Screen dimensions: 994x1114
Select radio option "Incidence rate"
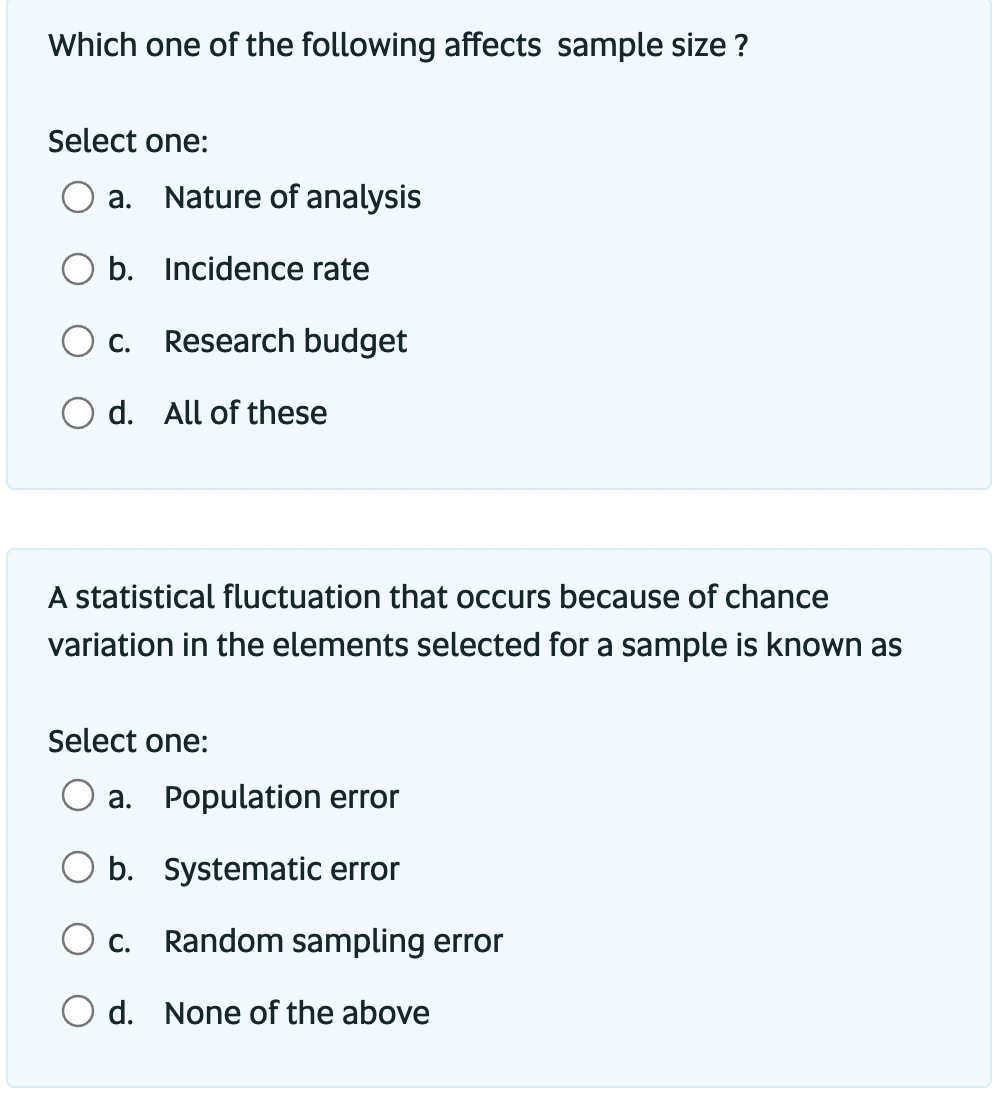point(78,269)
